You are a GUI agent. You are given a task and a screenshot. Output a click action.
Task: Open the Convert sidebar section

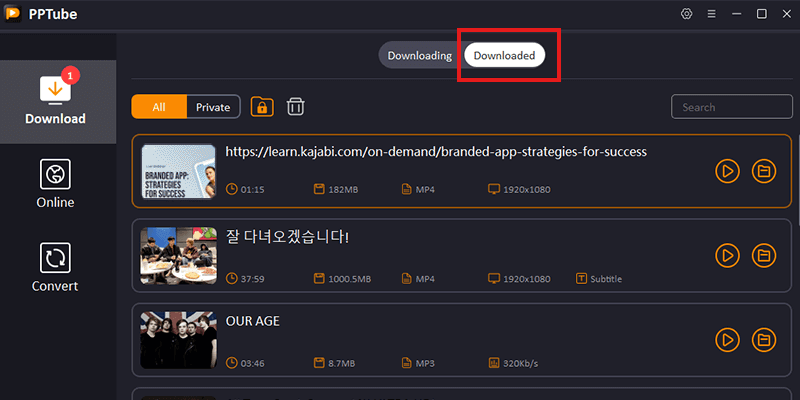56,268
